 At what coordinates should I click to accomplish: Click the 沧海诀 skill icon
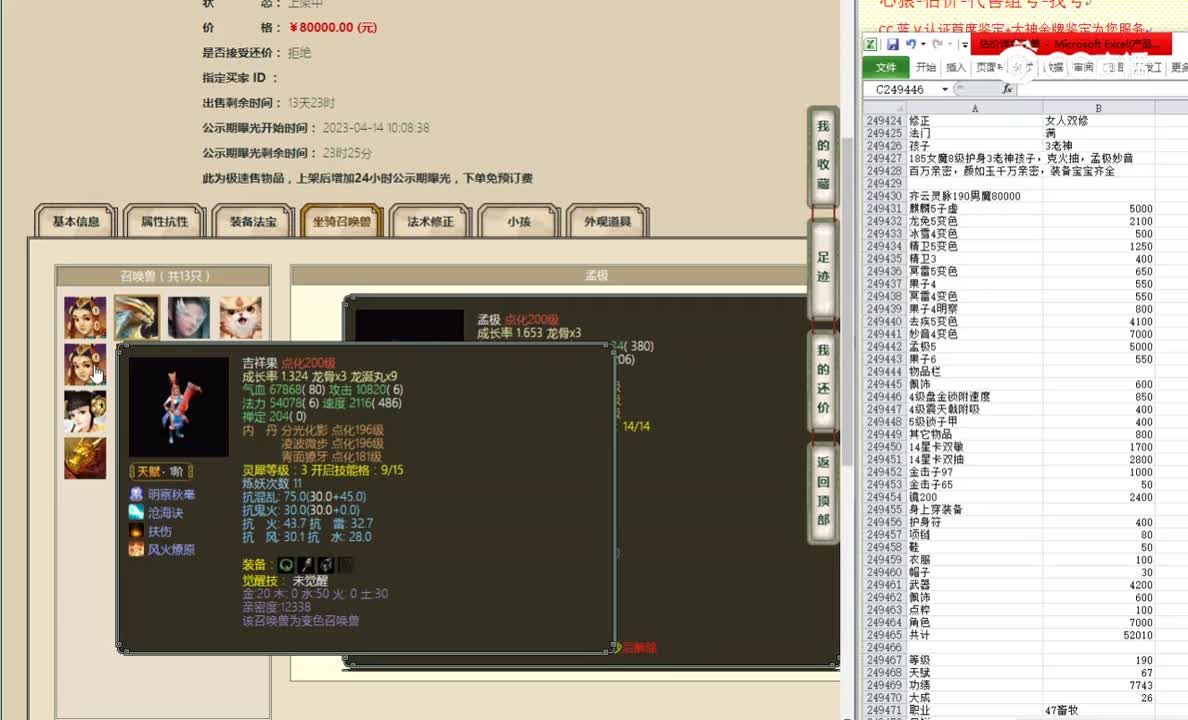tap(136, 512)
